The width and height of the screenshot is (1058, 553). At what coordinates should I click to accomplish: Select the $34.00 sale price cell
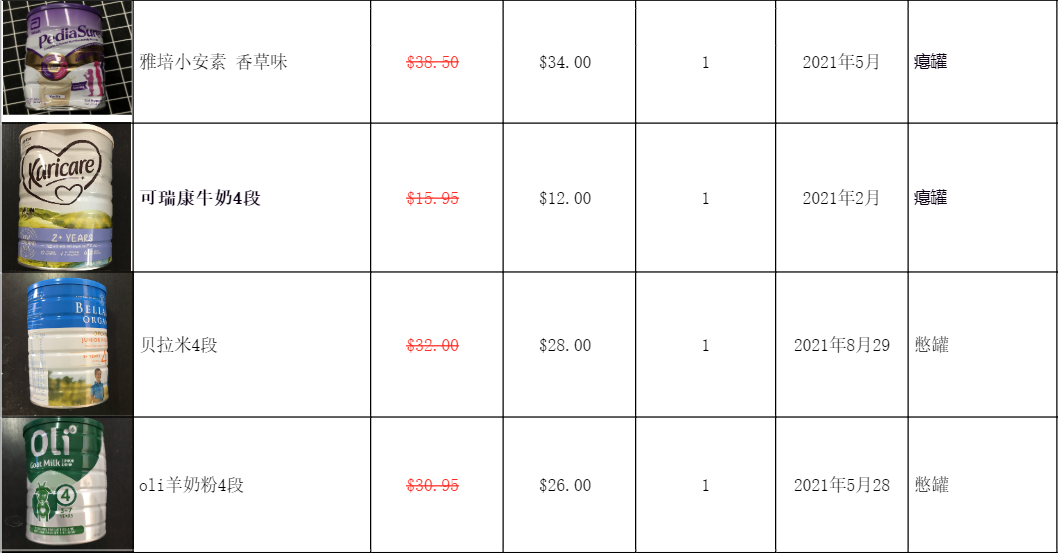coord(565,62)
